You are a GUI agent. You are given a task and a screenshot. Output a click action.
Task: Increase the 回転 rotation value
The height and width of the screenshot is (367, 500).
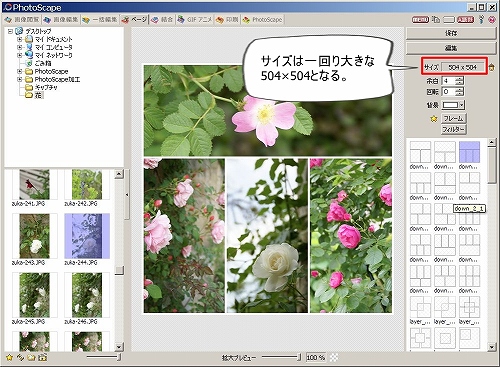(460, 89)
